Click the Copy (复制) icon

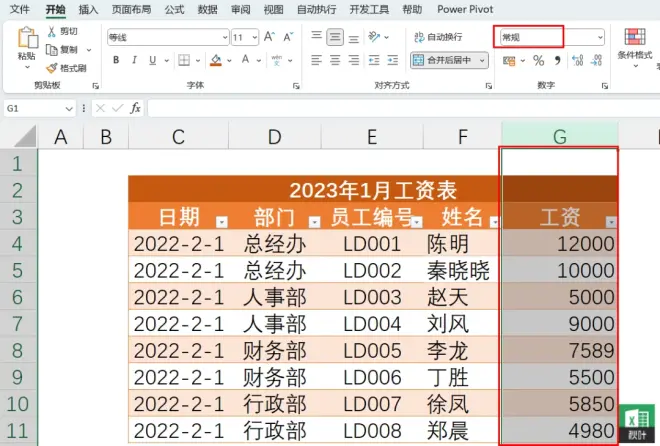pos(51,50)
